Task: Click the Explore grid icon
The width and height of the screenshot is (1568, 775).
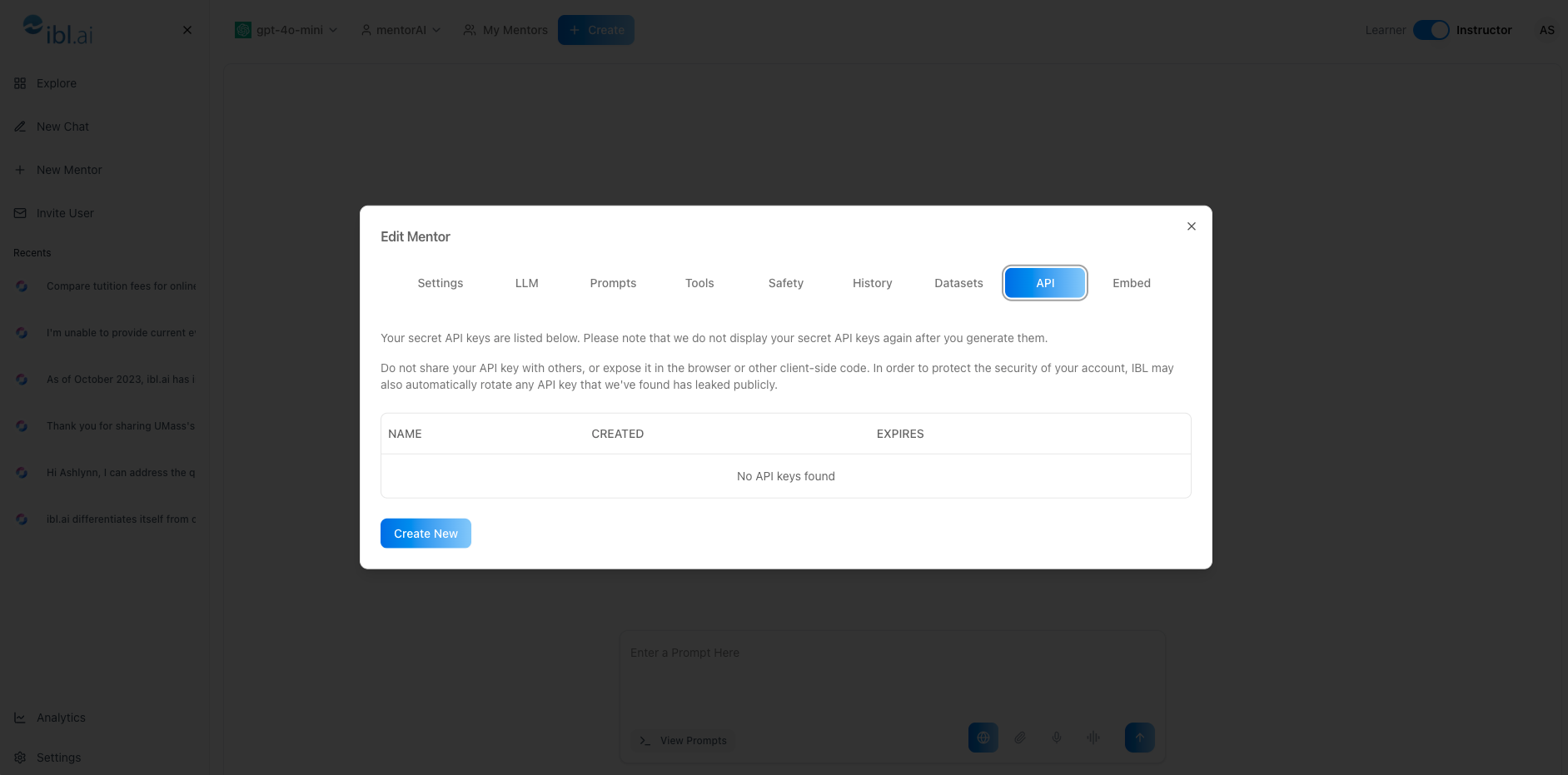Action: pyautogui.click(x=20, y=83)
